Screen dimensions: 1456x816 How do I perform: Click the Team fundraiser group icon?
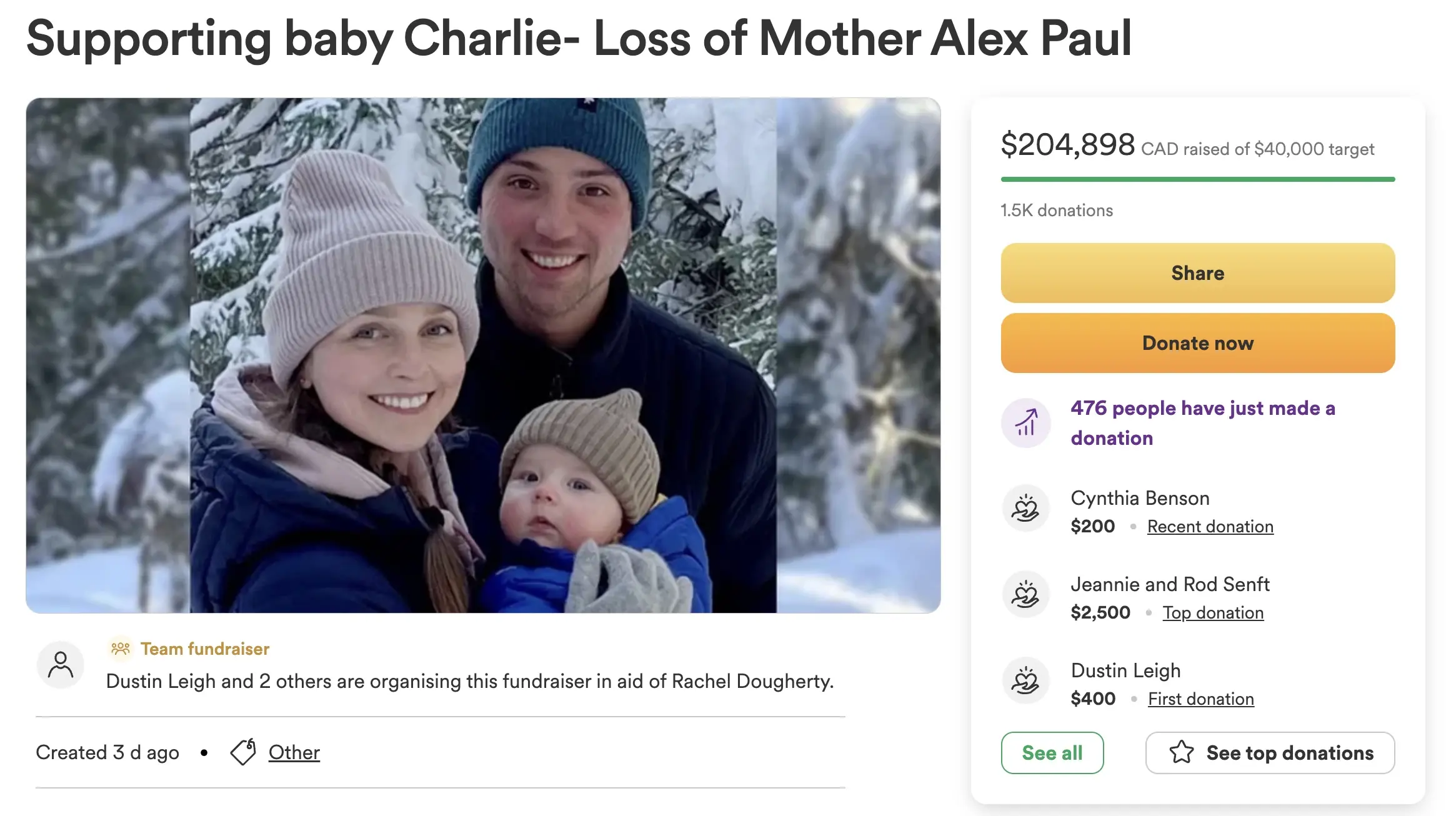[x=121, y=649]
